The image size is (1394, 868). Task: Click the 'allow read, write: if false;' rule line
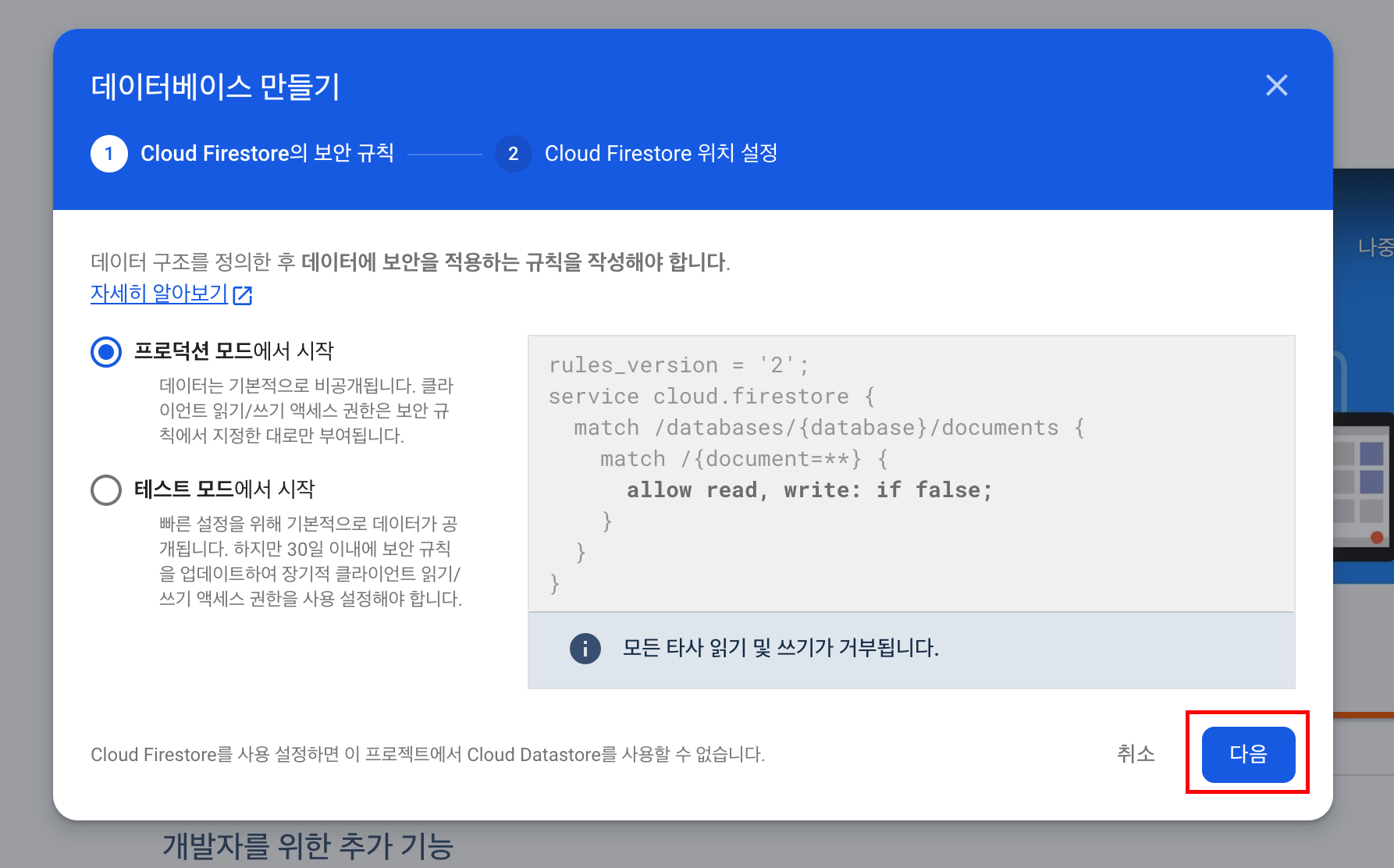[809, 490]
